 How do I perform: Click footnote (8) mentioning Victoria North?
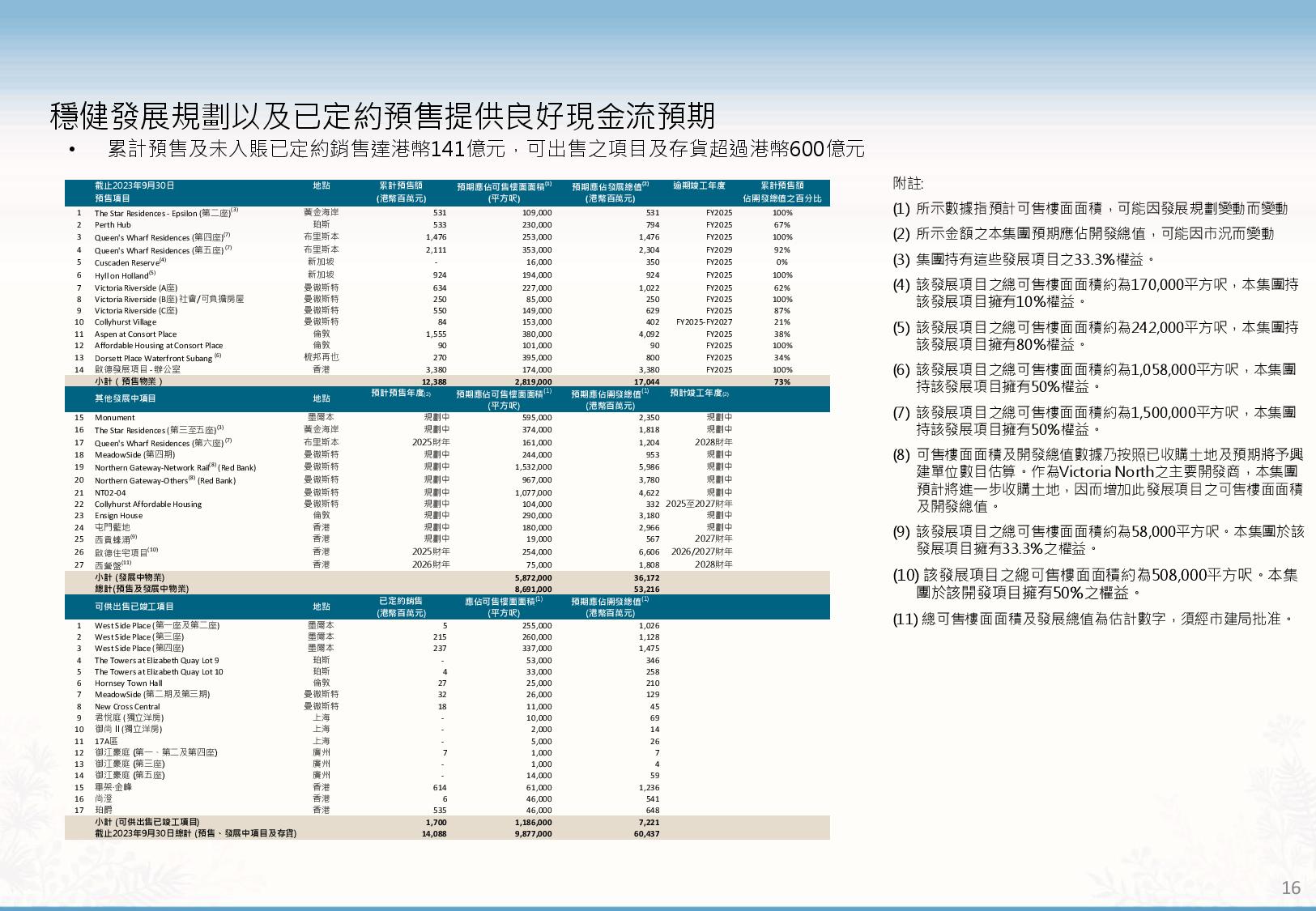click(x=1098, y=480)
